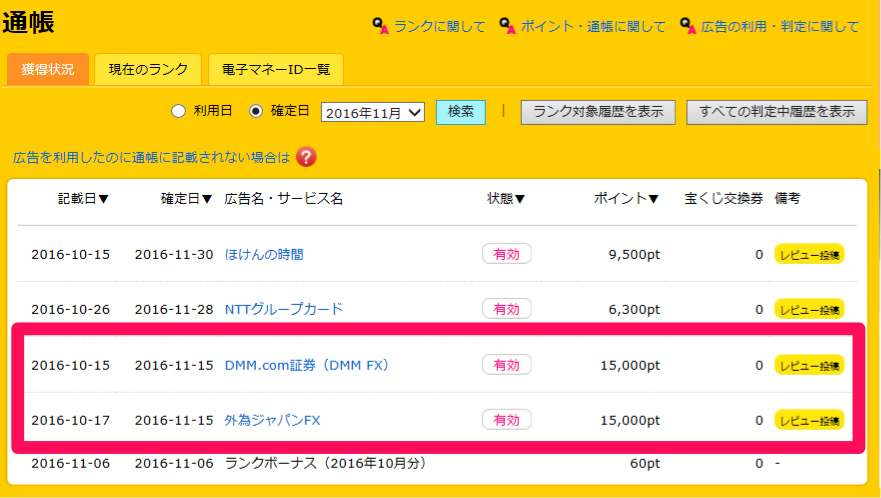Open the ランクに関して help link
Viewport: 881px width, 498px height.
tap(439, 26)
